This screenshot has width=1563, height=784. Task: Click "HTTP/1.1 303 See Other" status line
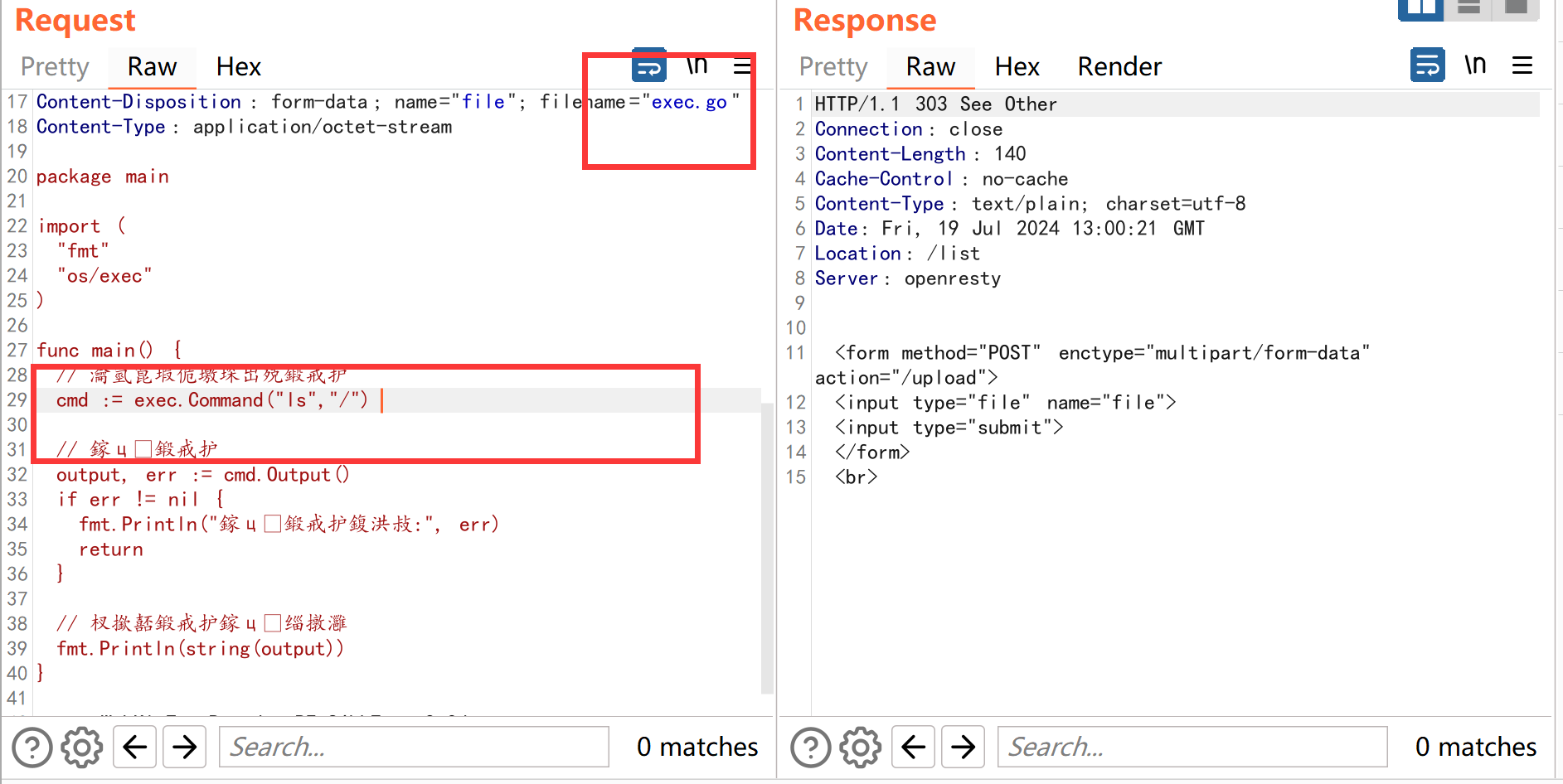pos(936,104)
